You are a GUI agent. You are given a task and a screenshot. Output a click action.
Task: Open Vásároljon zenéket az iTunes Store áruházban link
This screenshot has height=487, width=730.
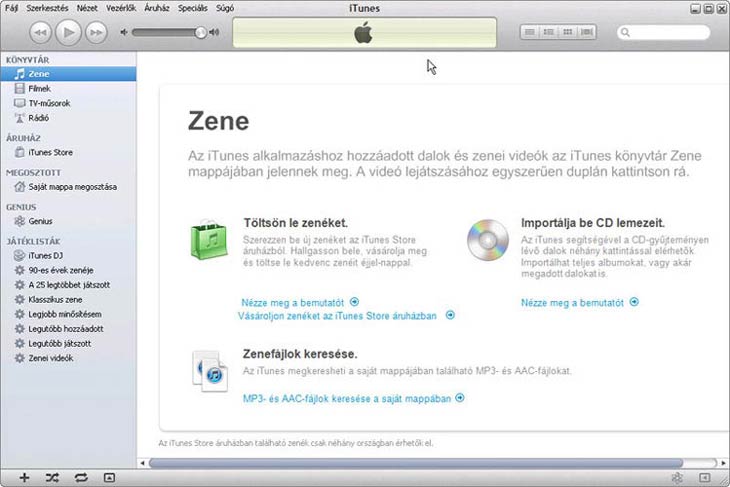pyautogui.click(x=337, y=316)
